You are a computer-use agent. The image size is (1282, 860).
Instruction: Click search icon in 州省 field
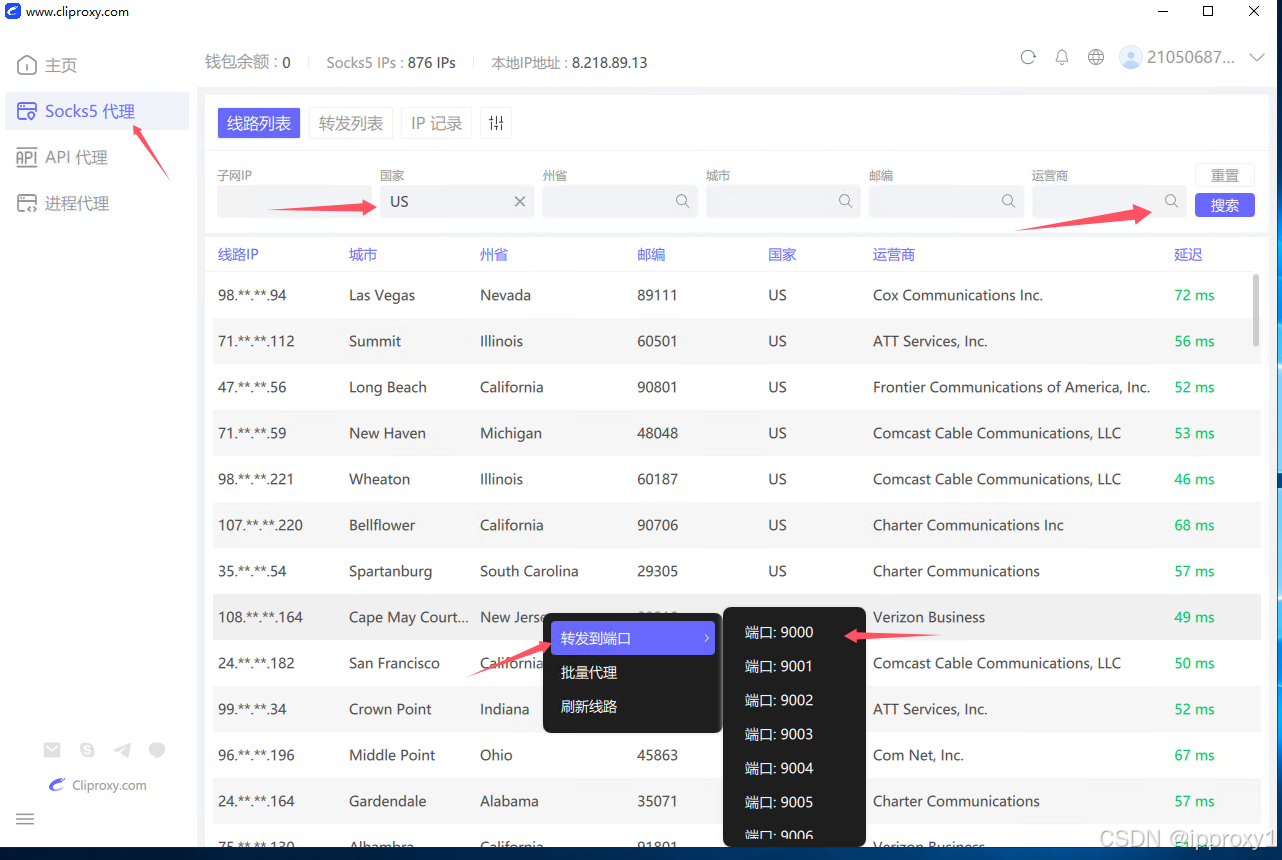pyautogui.click(x=682, y=201)
